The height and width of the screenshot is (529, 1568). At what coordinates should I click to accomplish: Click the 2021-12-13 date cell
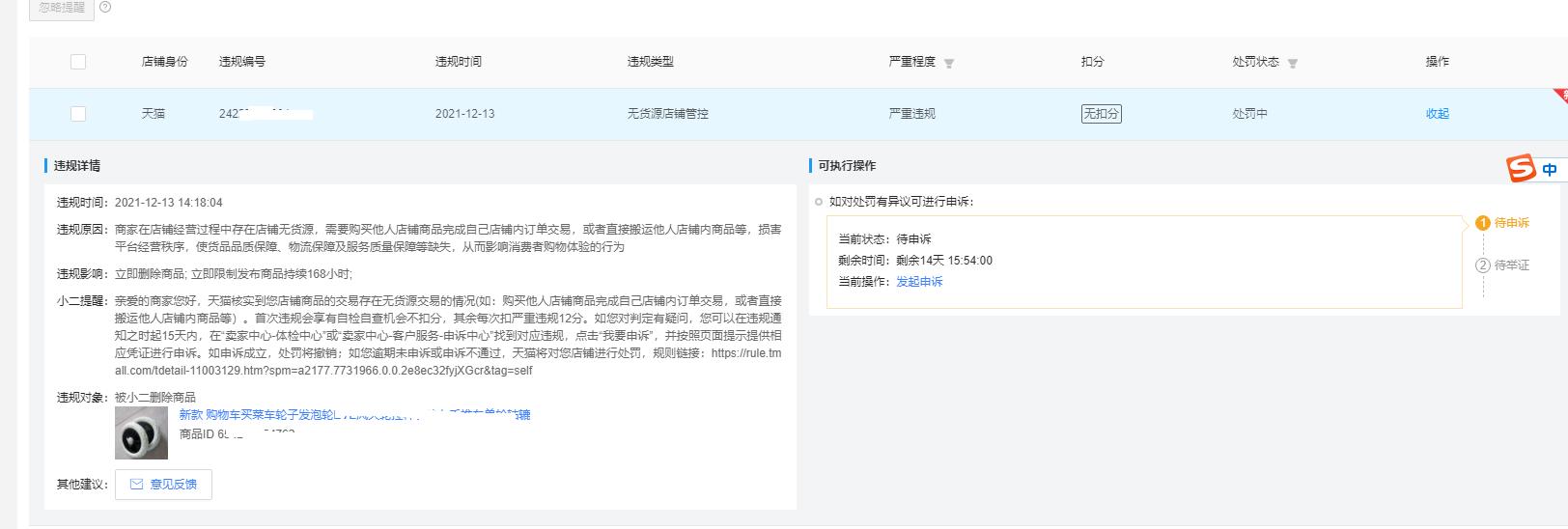click(x=465, y=114)
